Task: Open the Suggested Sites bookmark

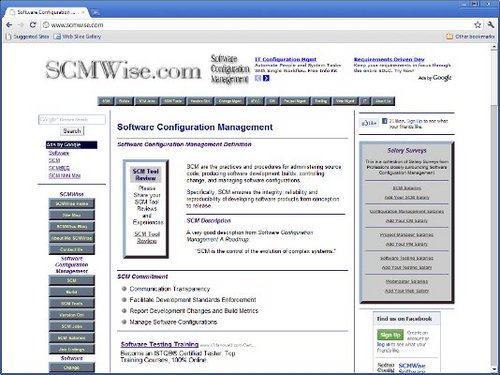Action: [28, 36]
